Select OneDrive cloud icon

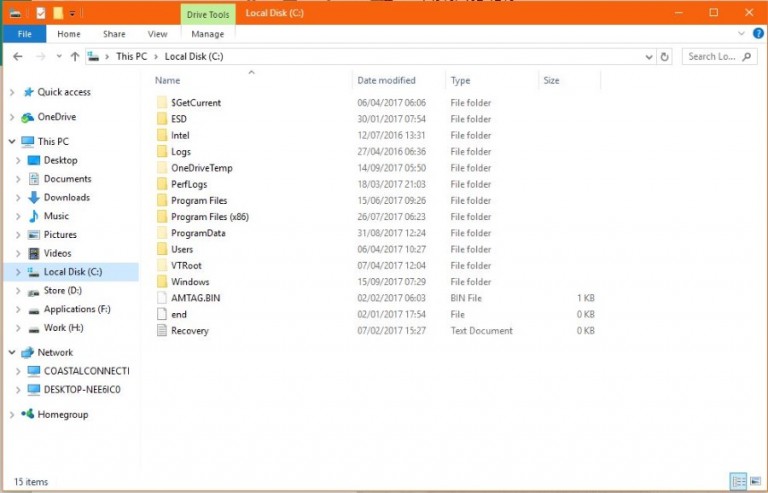pos(27,117)
